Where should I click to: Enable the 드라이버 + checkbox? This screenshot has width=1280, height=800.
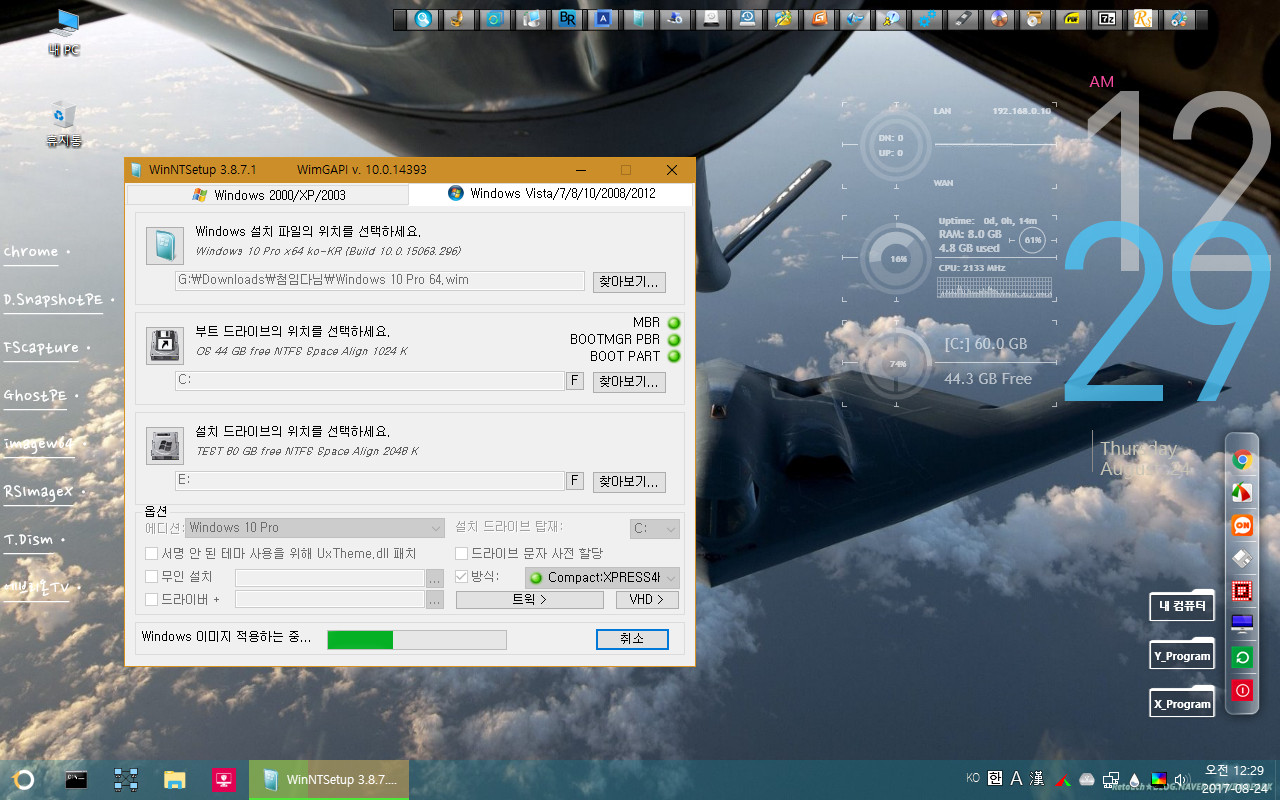click(x=151, y=599)
